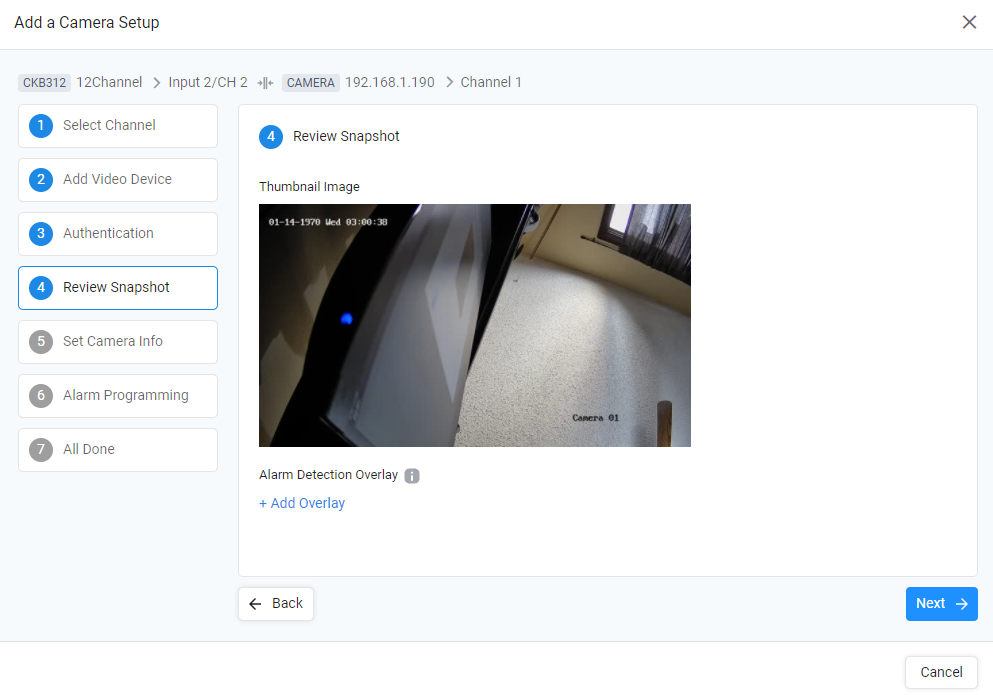Open the Alarm Programming step
993x695 pixels.
[118, 395]
